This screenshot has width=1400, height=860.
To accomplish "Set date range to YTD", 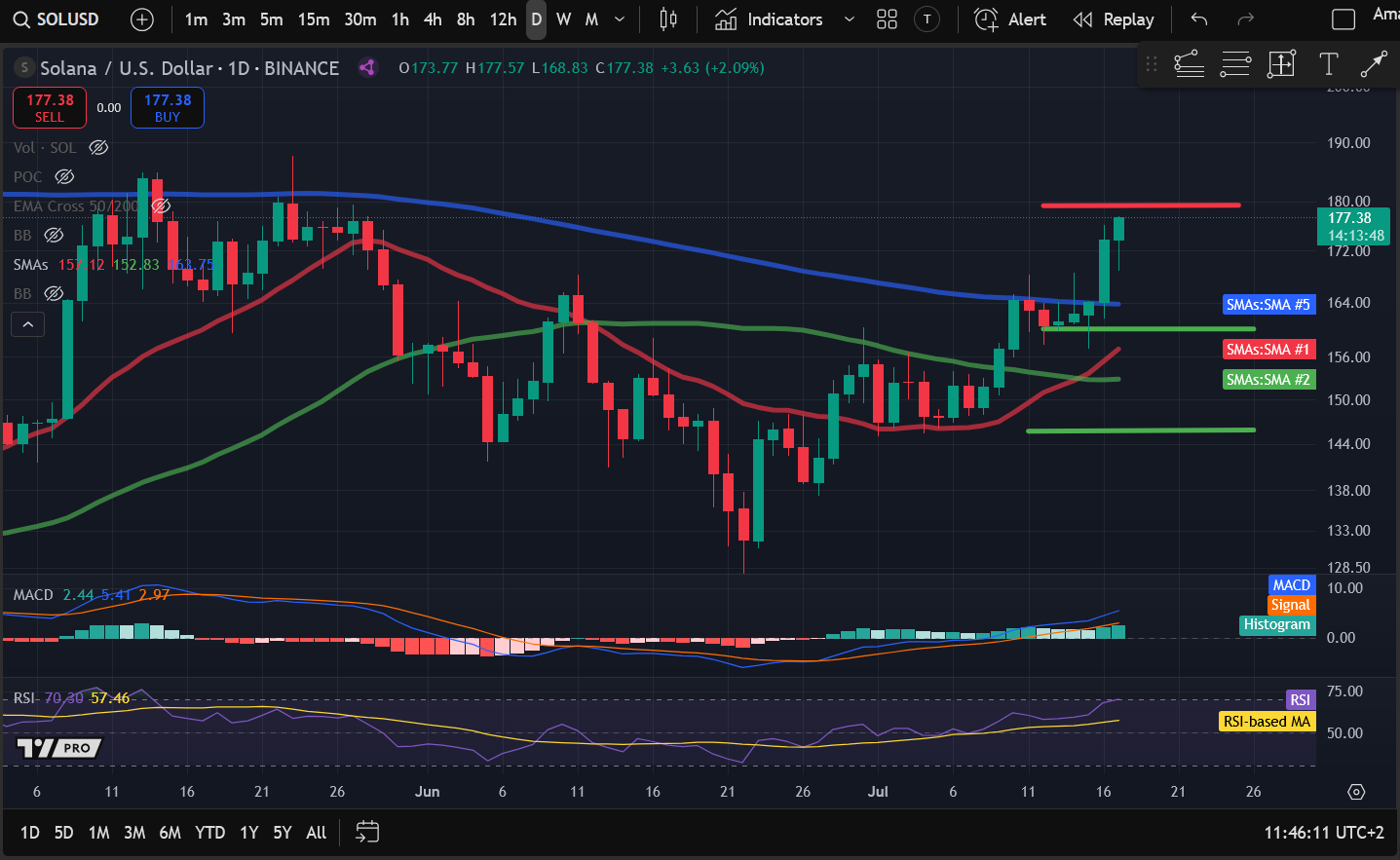I will (x=209, y=832).
